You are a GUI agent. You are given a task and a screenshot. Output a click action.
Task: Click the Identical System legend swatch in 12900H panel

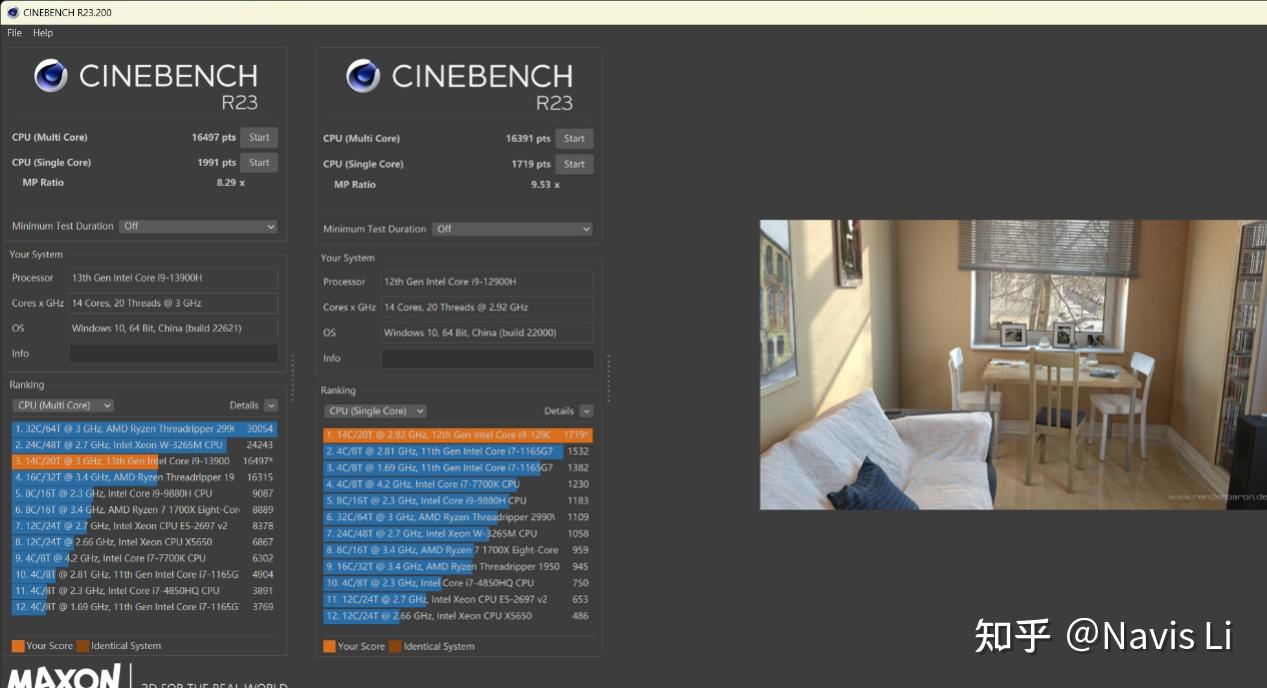point(395,646)
